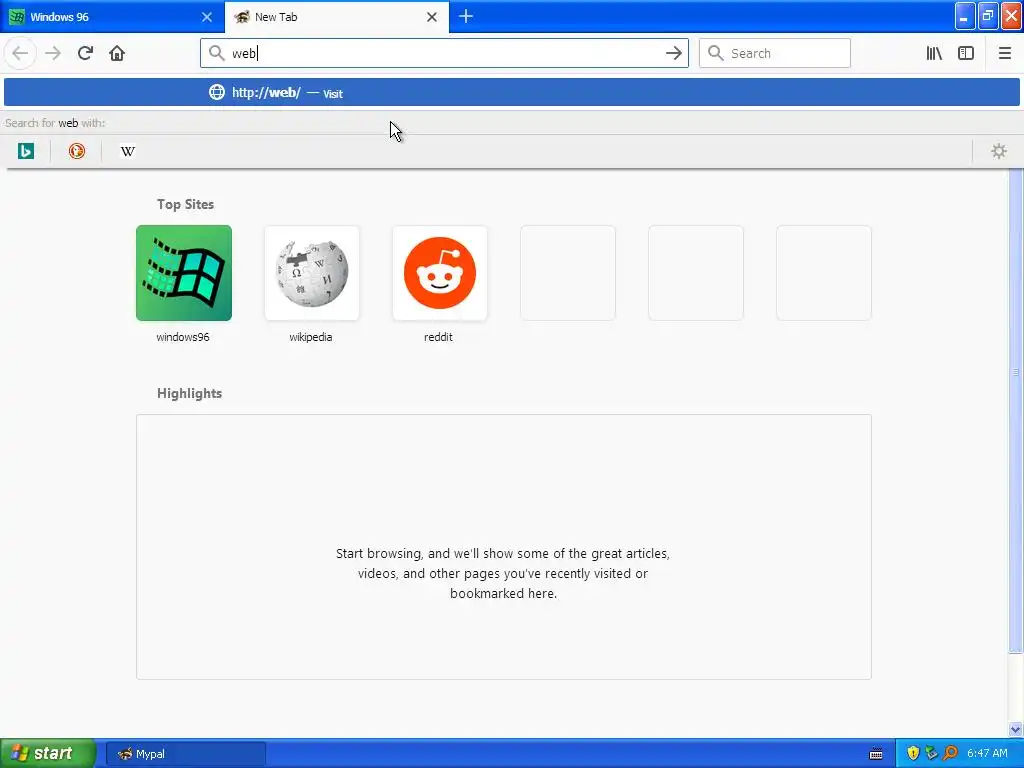Click the scrollbar down arrow
The height and width of the screenshot is (768, 1024).
tap(1015, 729)
